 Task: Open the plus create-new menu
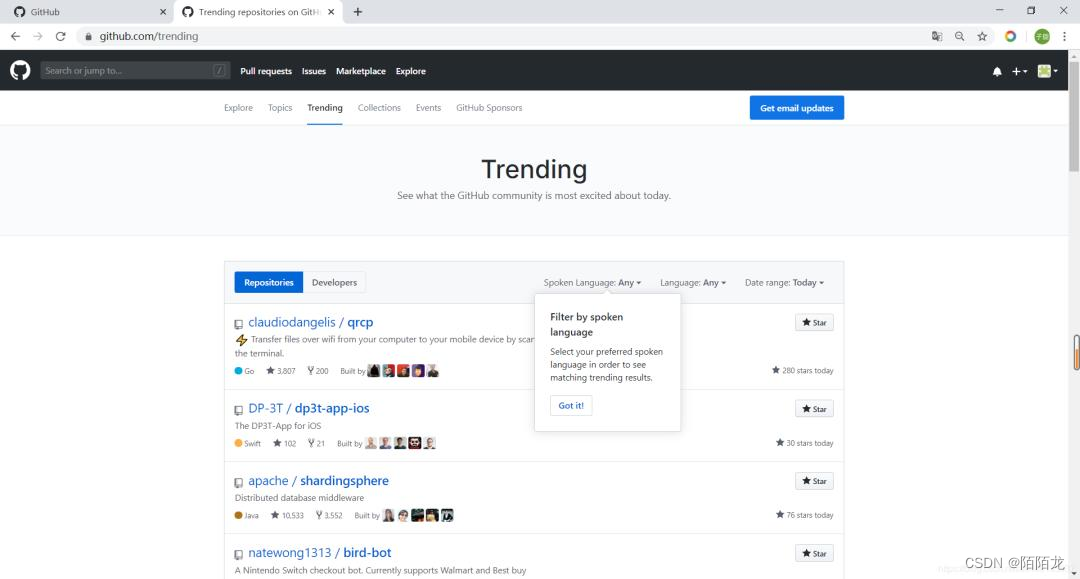[x=1019, y=71]
